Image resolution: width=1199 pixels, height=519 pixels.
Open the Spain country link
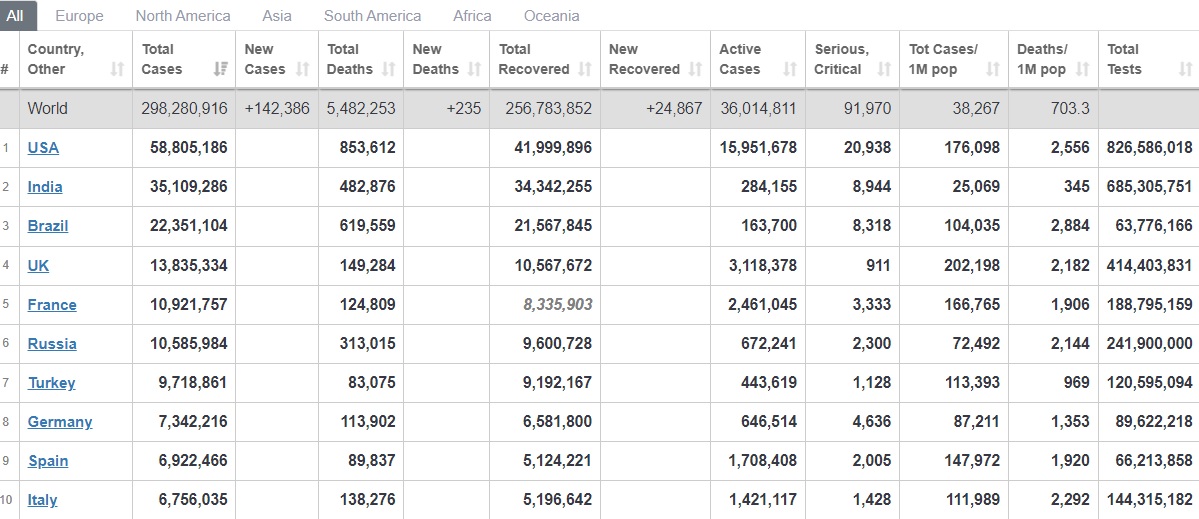point(48,461)
